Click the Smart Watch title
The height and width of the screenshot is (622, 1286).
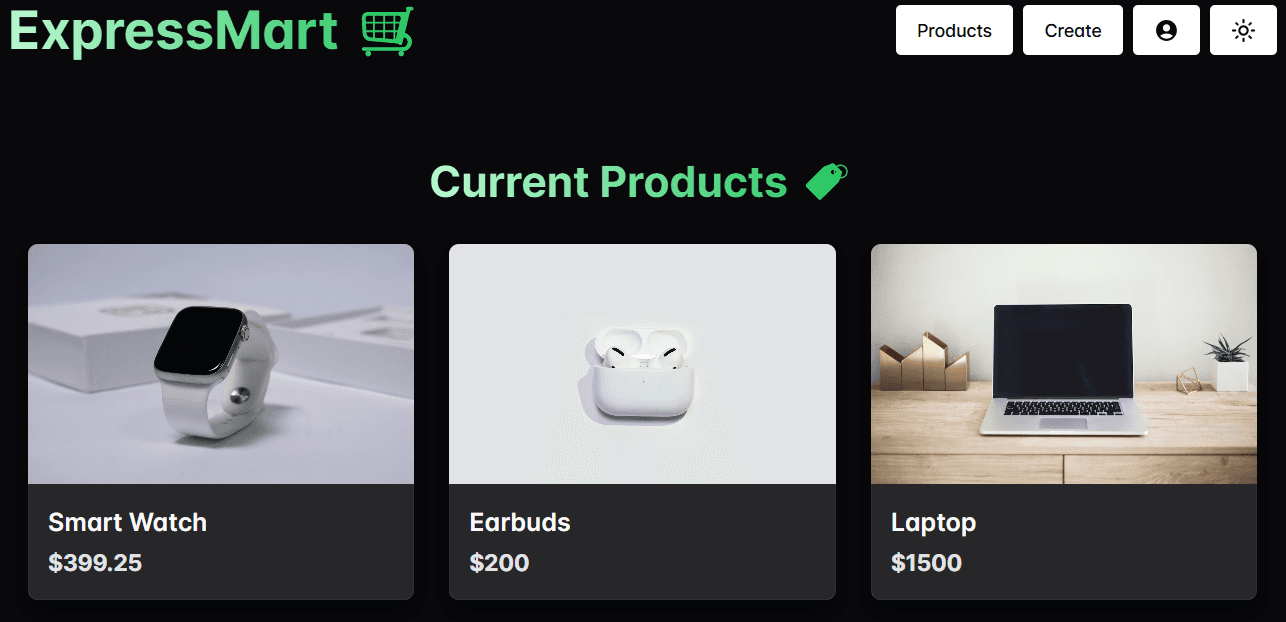point(128,522)
